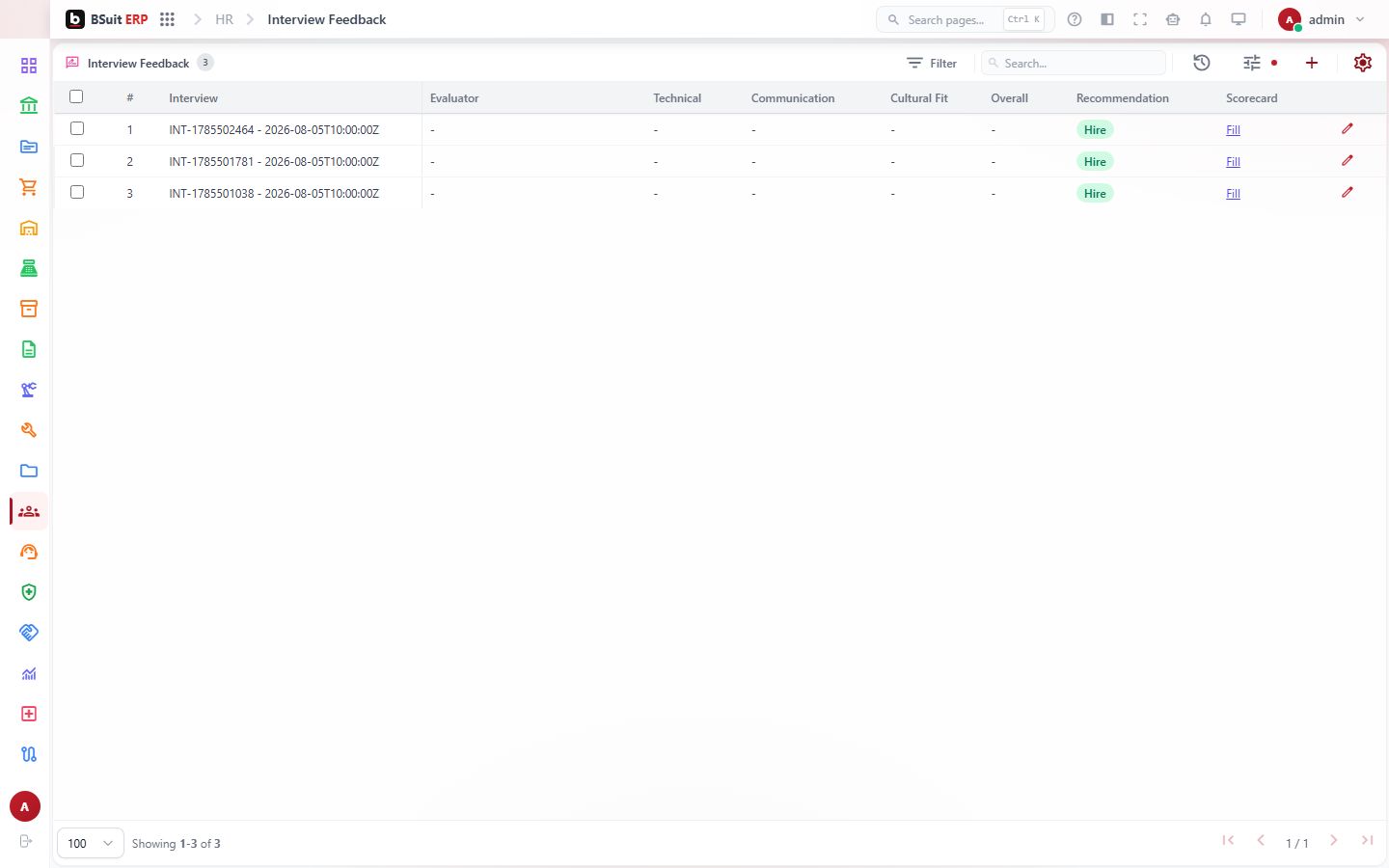Open the page size 100 dropdown

point(91,843)
